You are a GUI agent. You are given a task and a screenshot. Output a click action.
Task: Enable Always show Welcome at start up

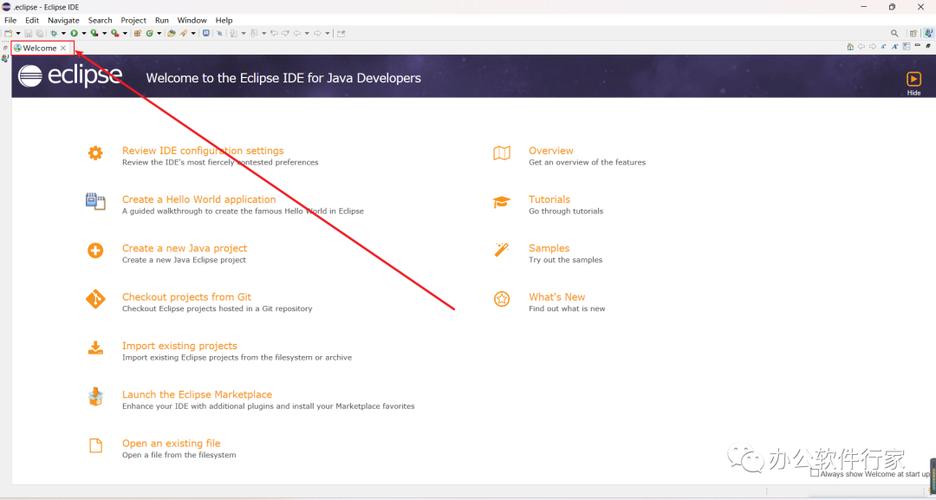pos(815,474)
